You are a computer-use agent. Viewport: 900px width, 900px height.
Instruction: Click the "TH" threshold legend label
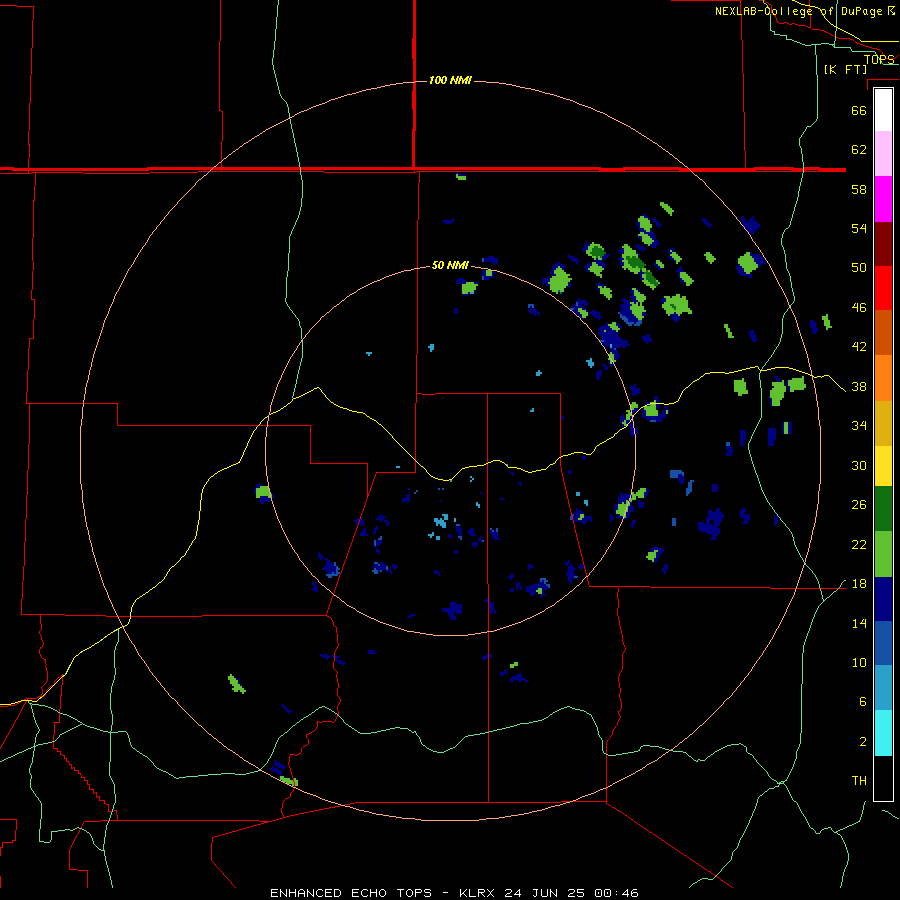point(859,781)
